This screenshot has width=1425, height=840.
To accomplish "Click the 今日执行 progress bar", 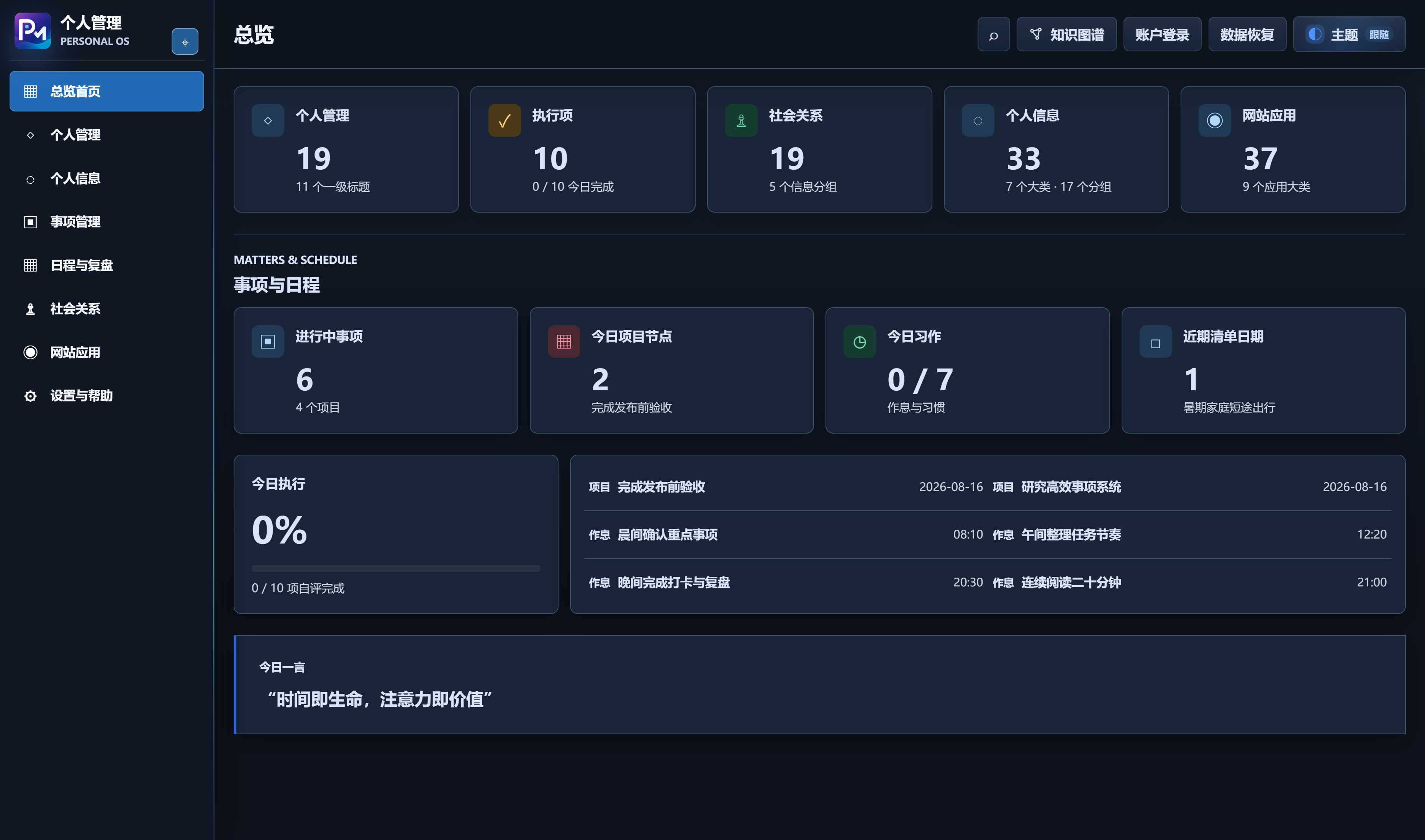I will [x=396, y=568].
